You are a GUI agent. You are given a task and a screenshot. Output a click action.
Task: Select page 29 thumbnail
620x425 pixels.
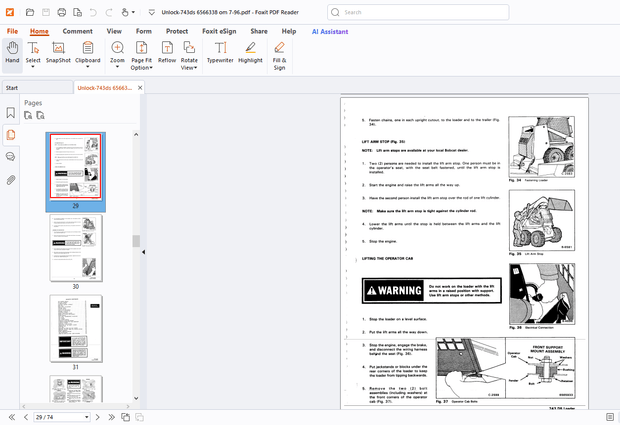[x=76, y=171]
